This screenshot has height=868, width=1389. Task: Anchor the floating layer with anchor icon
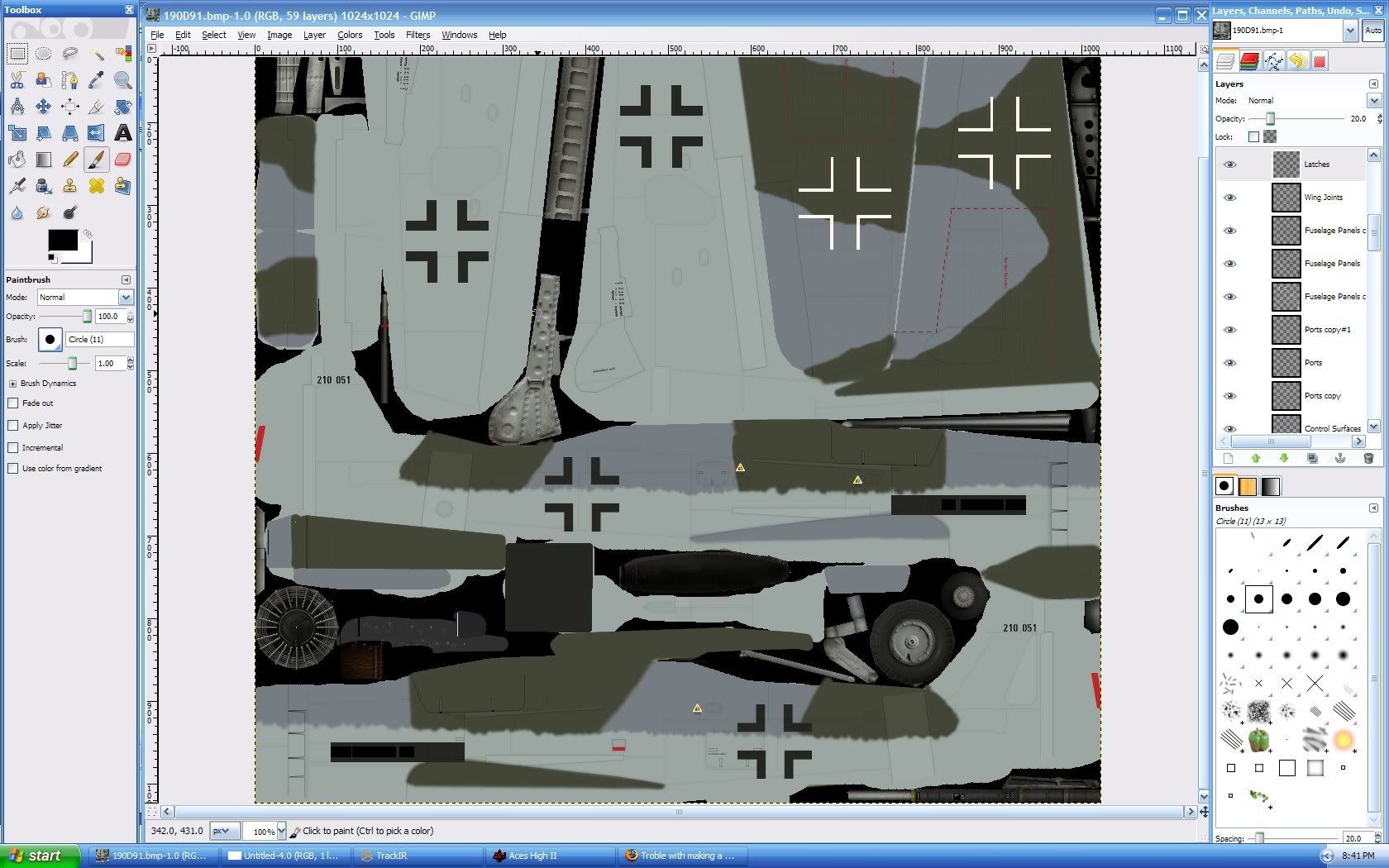coord(1340,458)
